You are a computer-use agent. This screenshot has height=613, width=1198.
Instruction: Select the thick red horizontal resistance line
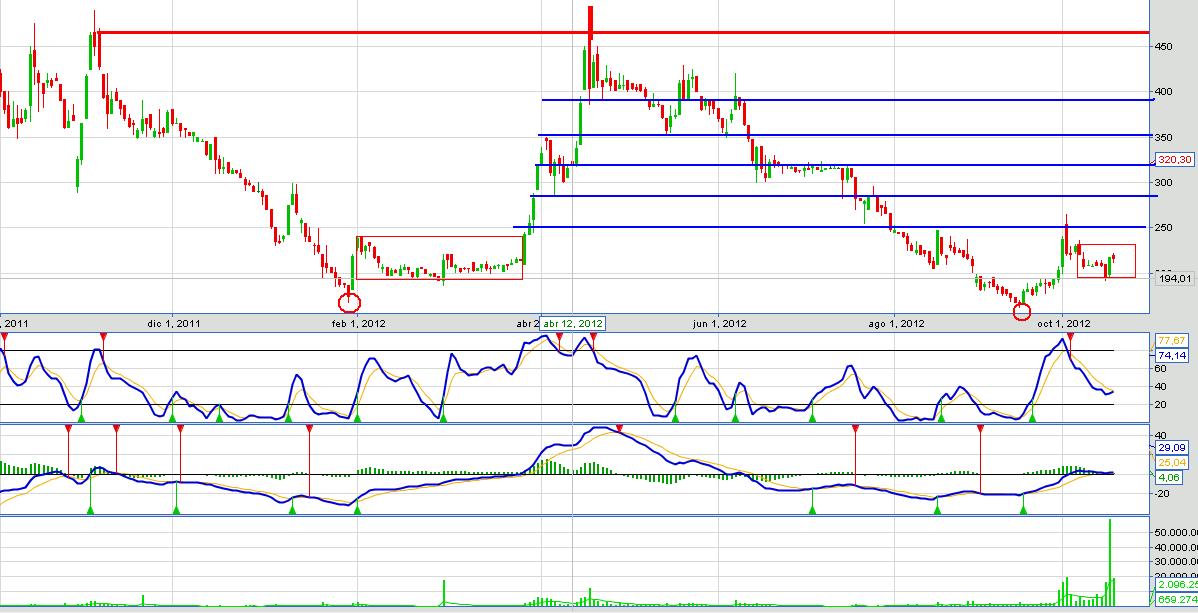(x=800, y=33)
